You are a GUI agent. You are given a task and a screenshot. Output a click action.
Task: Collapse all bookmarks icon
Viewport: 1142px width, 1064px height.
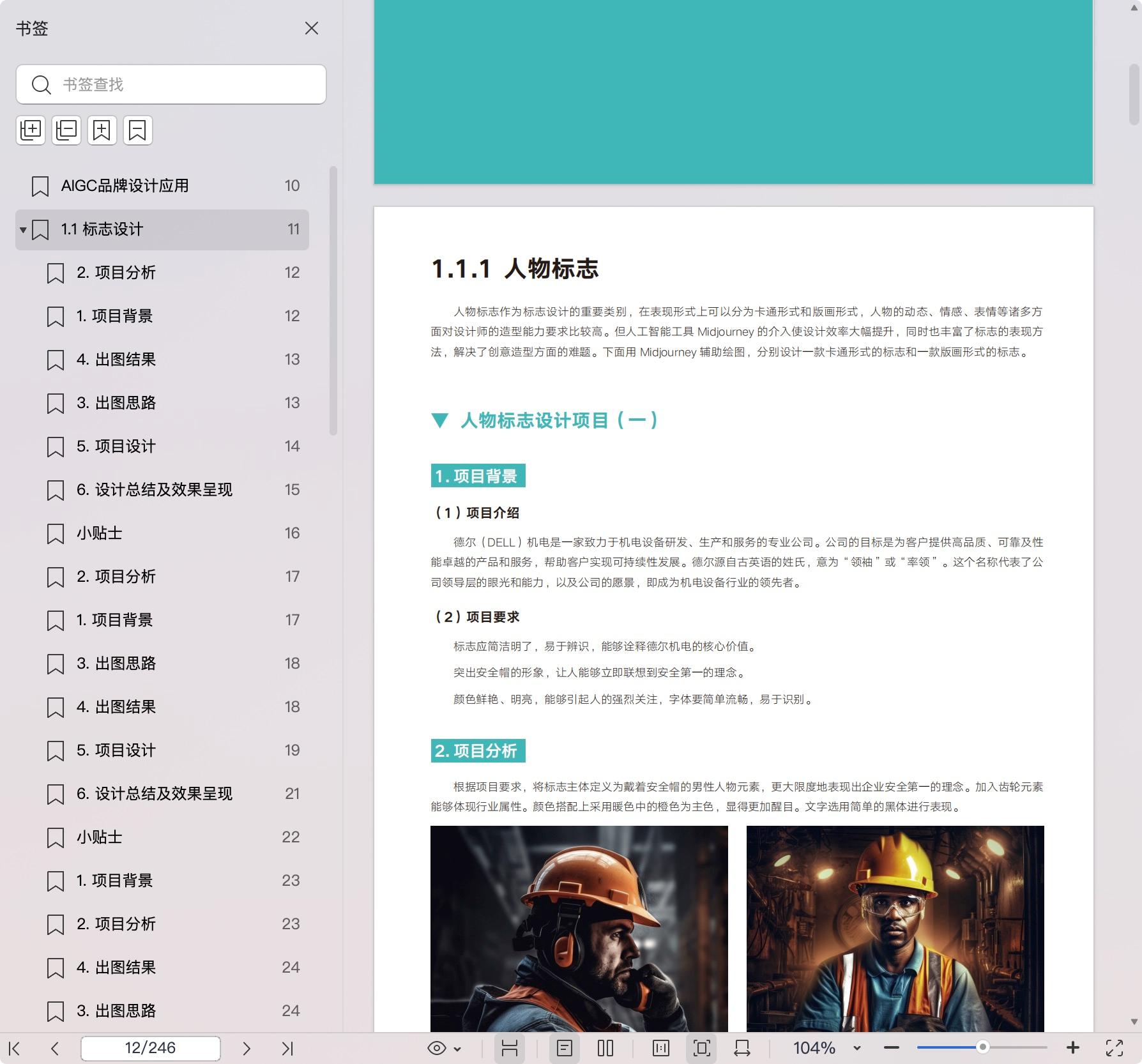point(66,130)
